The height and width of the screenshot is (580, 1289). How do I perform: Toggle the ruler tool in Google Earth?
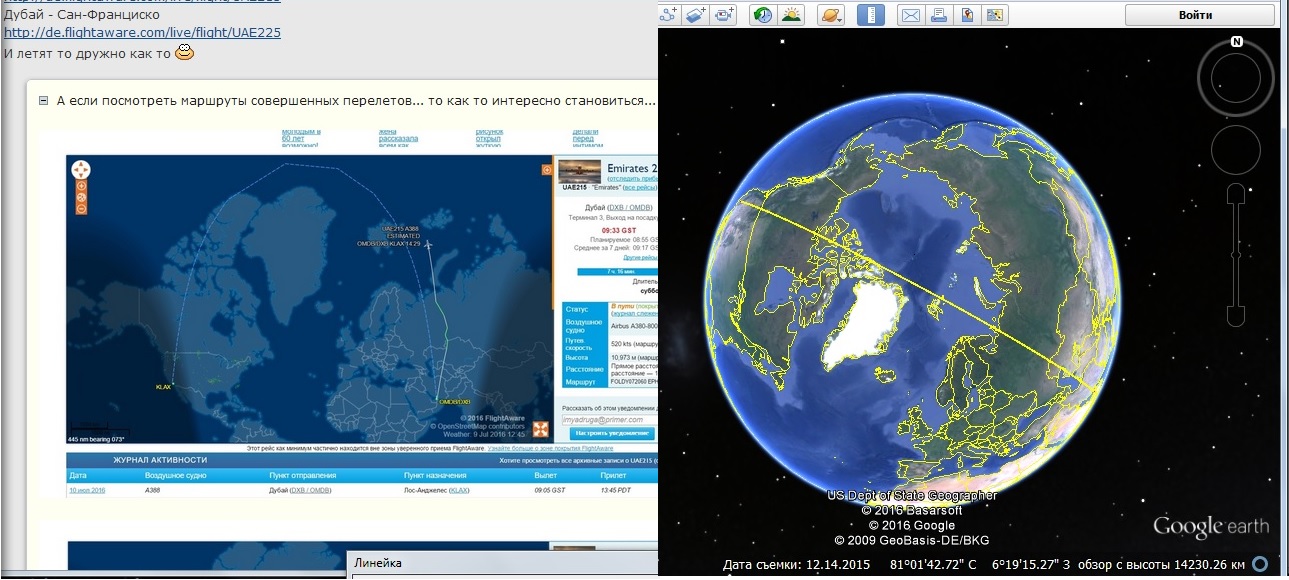click(871, 14)
